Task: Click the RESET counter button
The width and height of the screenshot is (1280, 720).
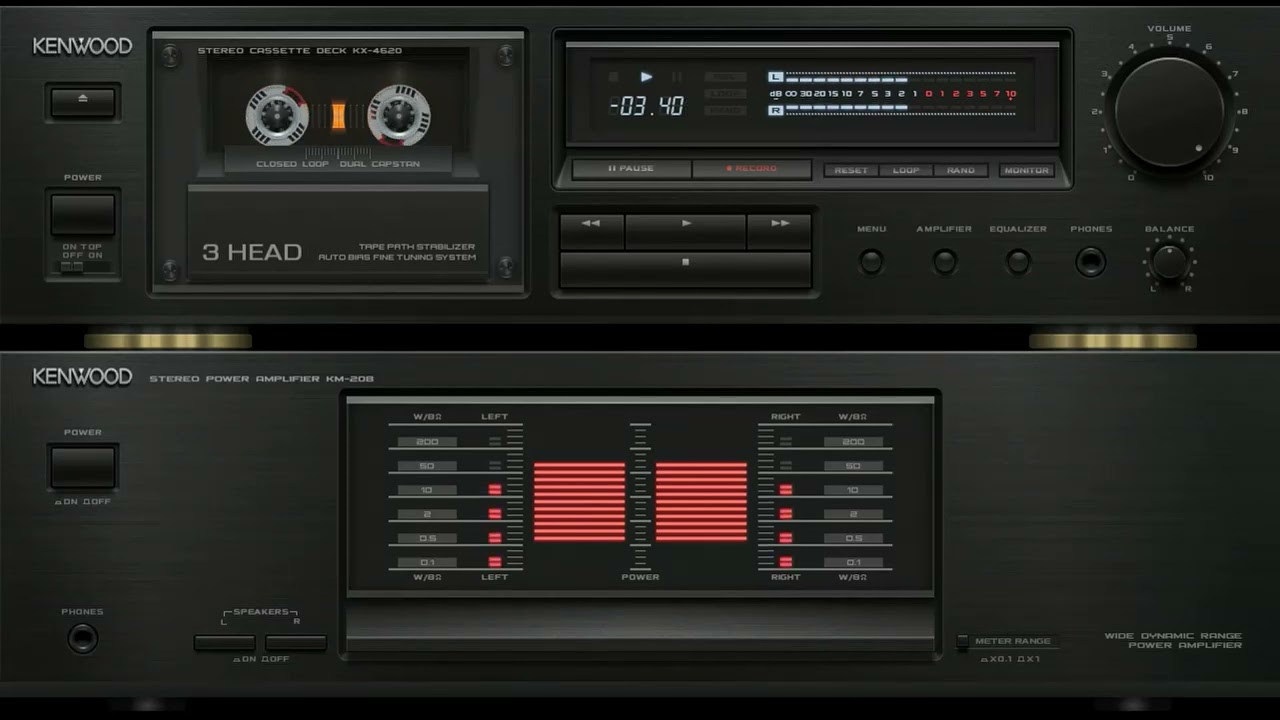Action: (851, 171)
